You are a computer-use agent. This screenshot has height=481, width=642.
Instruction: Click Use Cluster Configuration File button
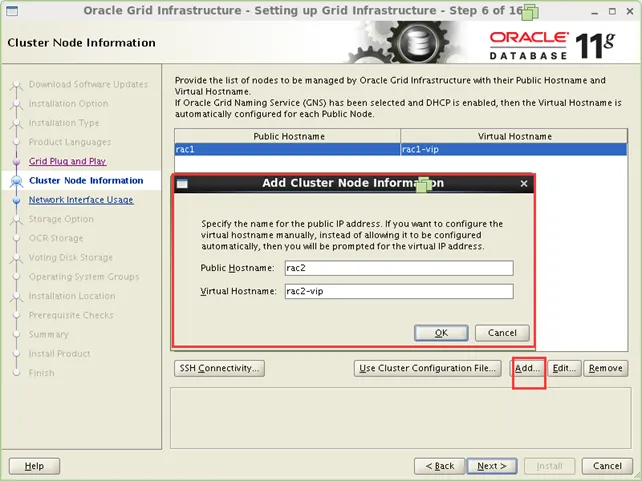click(x=427, y=368)
